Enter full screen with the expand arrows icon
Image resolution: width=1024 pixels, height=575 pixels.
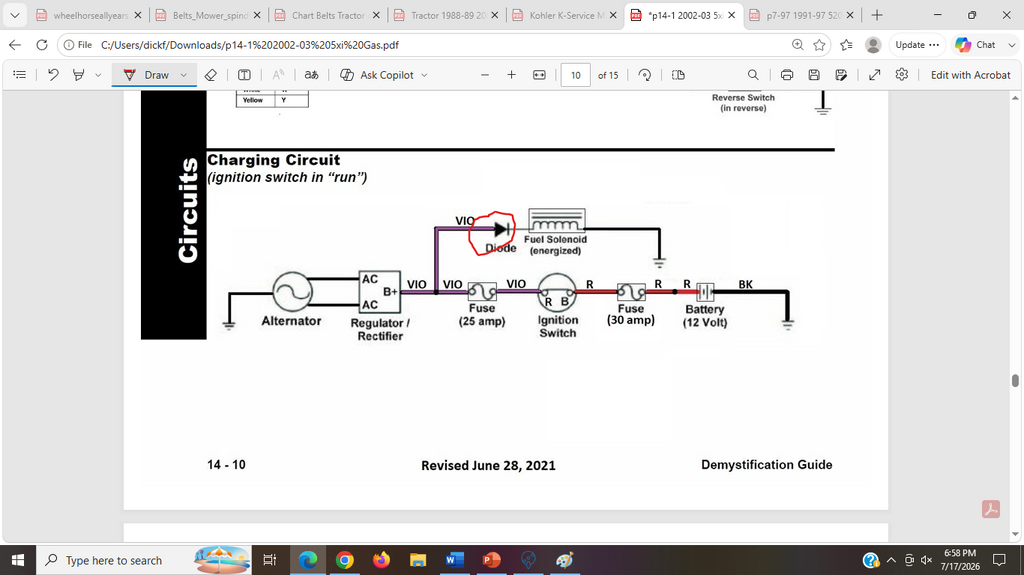tap(874, 75)
